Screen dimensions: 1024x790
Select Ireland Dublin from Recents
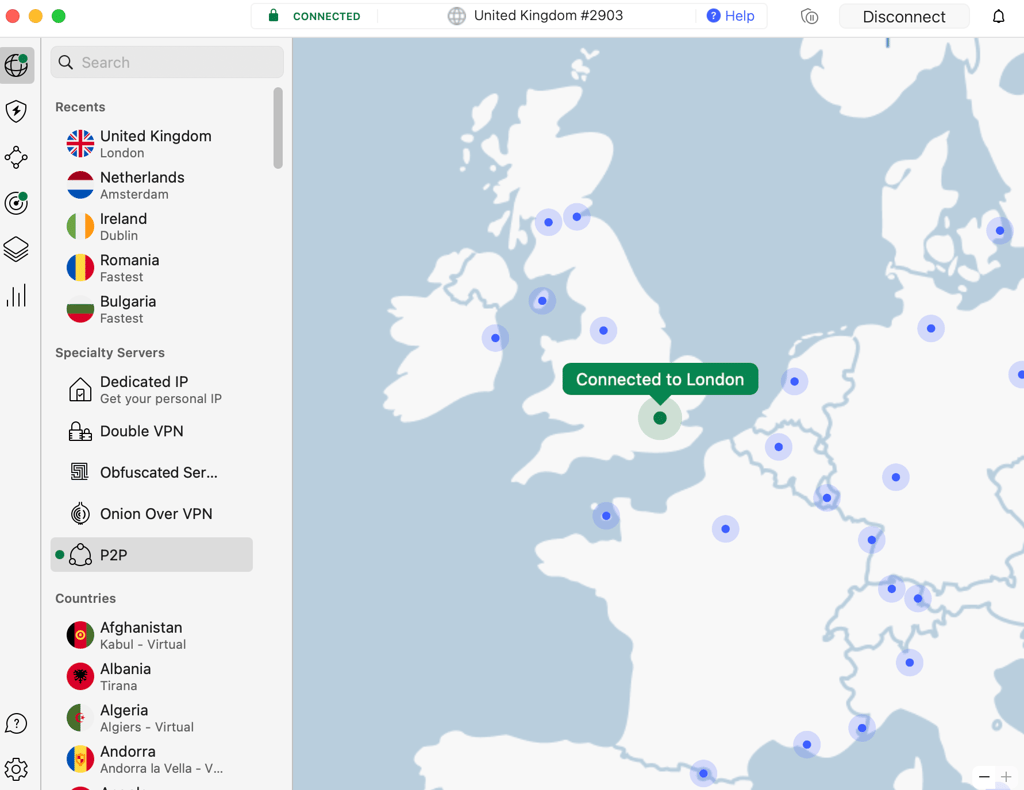point(152,227)
